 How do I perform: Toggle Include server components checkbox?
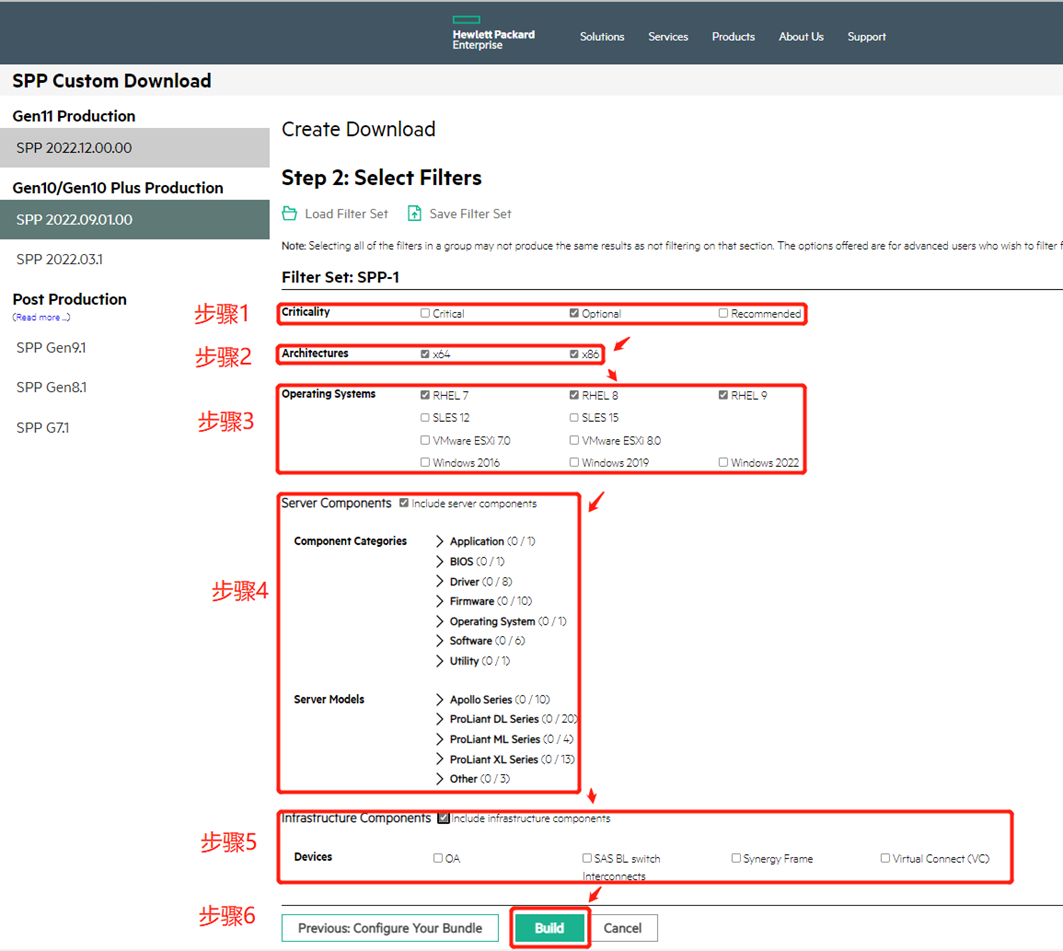click(x=404, y=503)
